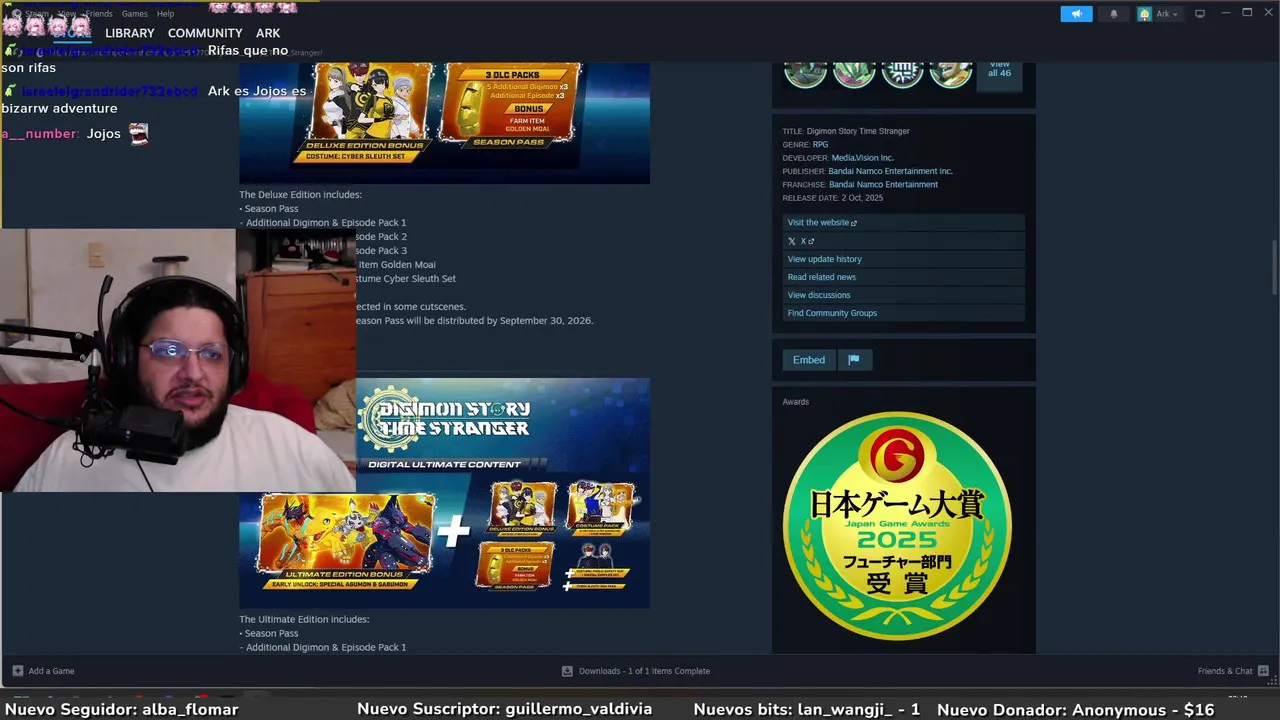Screen dimensions: 1280x720
Task: Click 'TITLE: Digimon Story Time Stranger' text
Action: (x=846, y=131)
